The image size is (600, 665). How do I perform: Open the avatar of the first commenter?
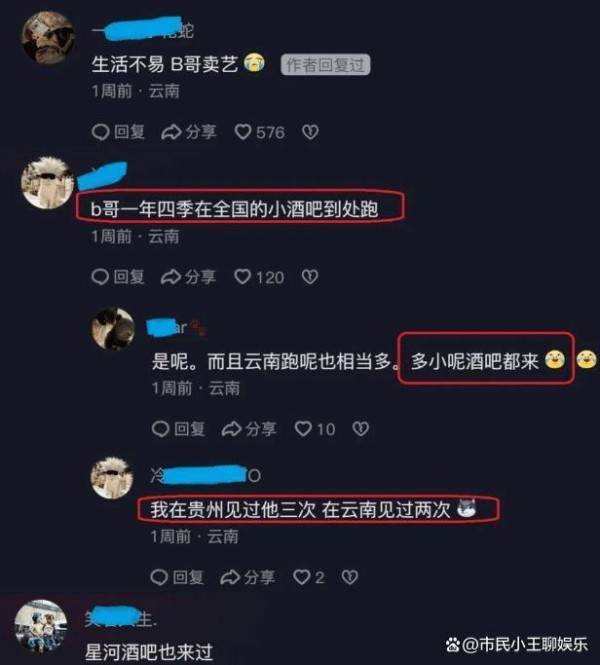coord(47,37)
